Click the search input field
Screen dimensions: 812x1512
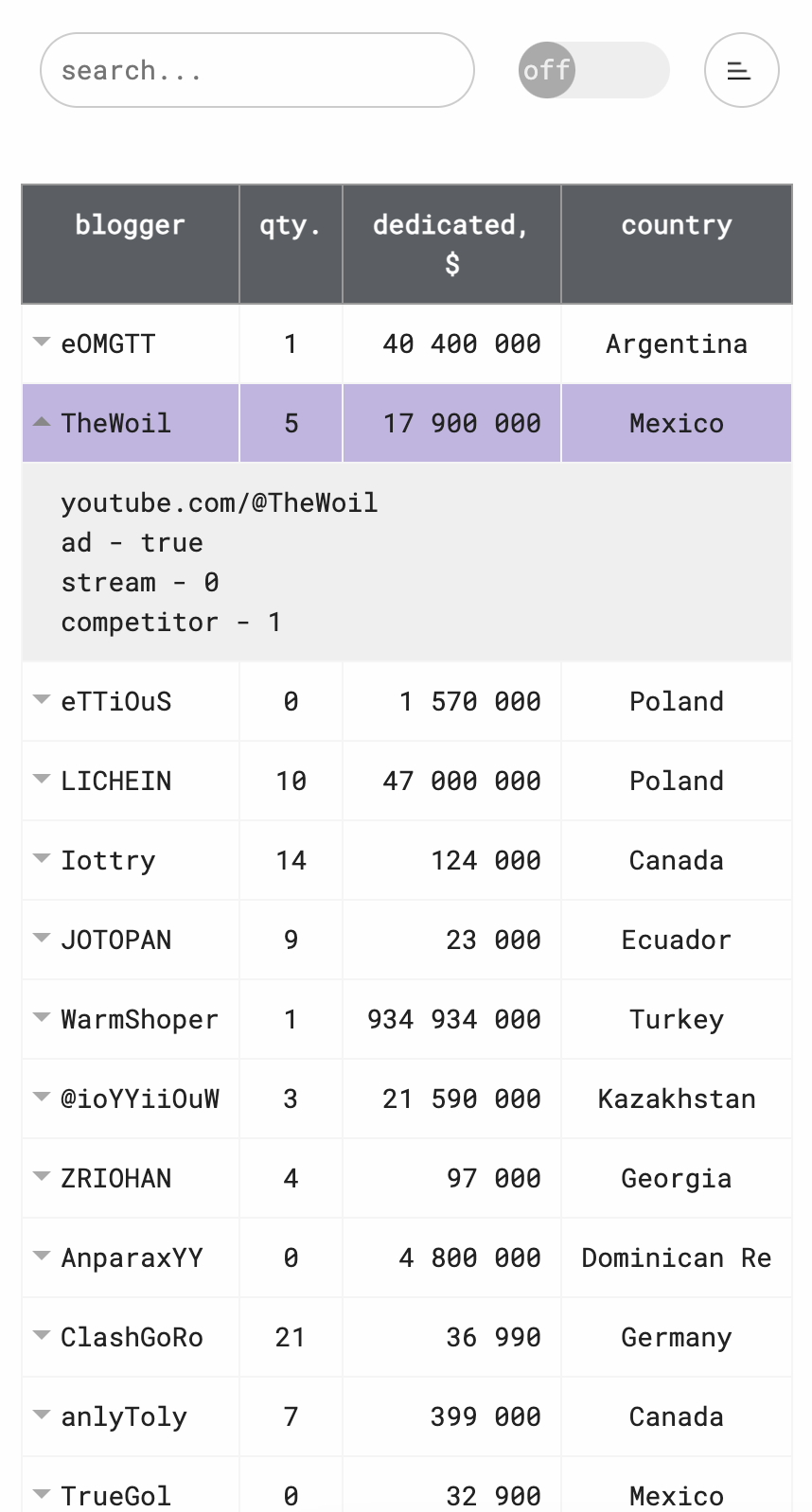click(256, 70)
